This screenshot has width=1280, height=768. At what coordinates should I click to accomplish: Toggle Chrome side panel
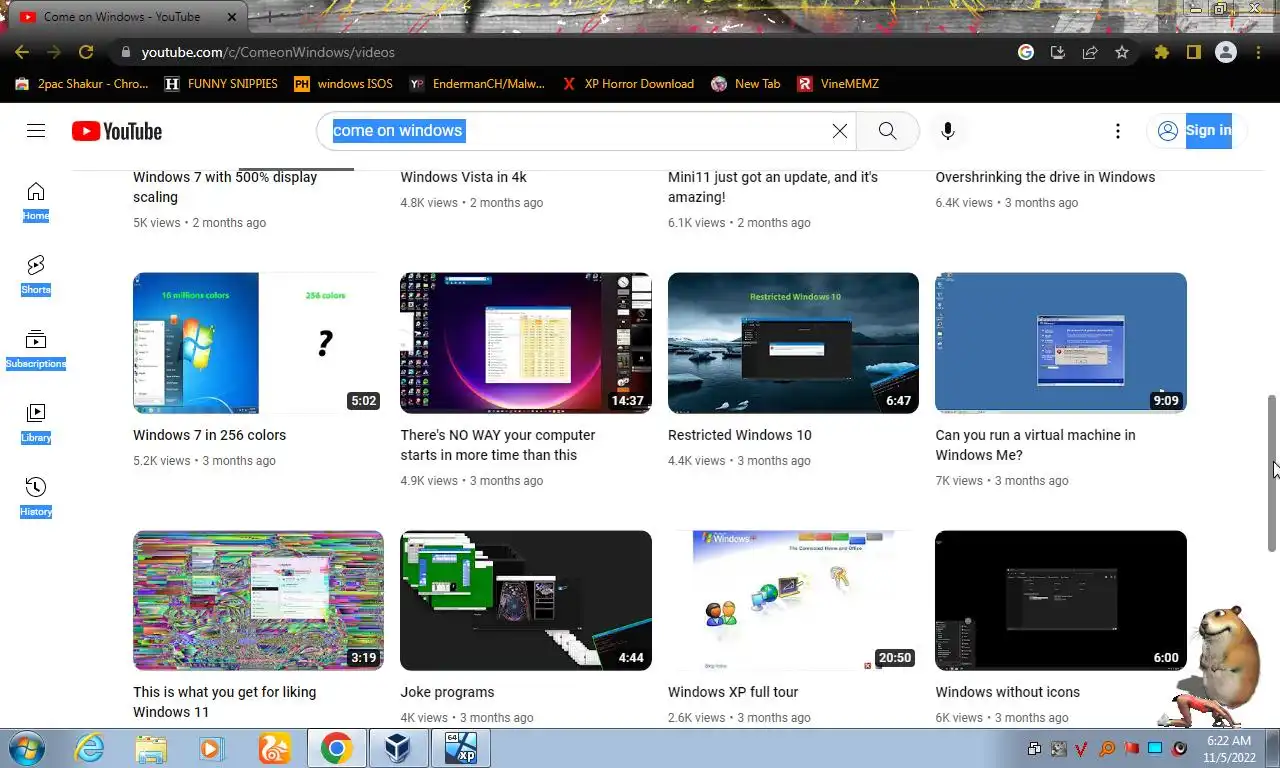click(x=1194, y=52)
